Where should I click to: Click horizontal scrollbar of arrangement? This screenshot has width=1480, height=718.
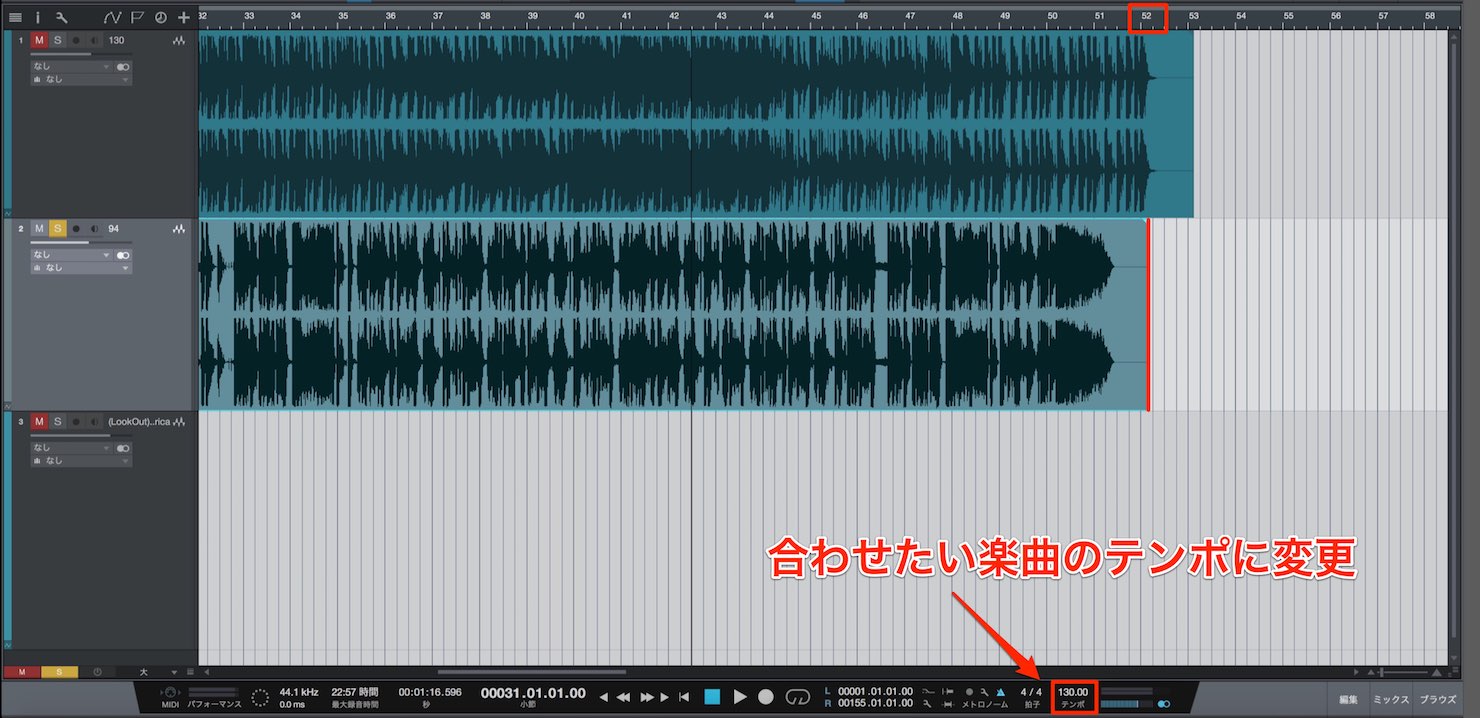532,672
